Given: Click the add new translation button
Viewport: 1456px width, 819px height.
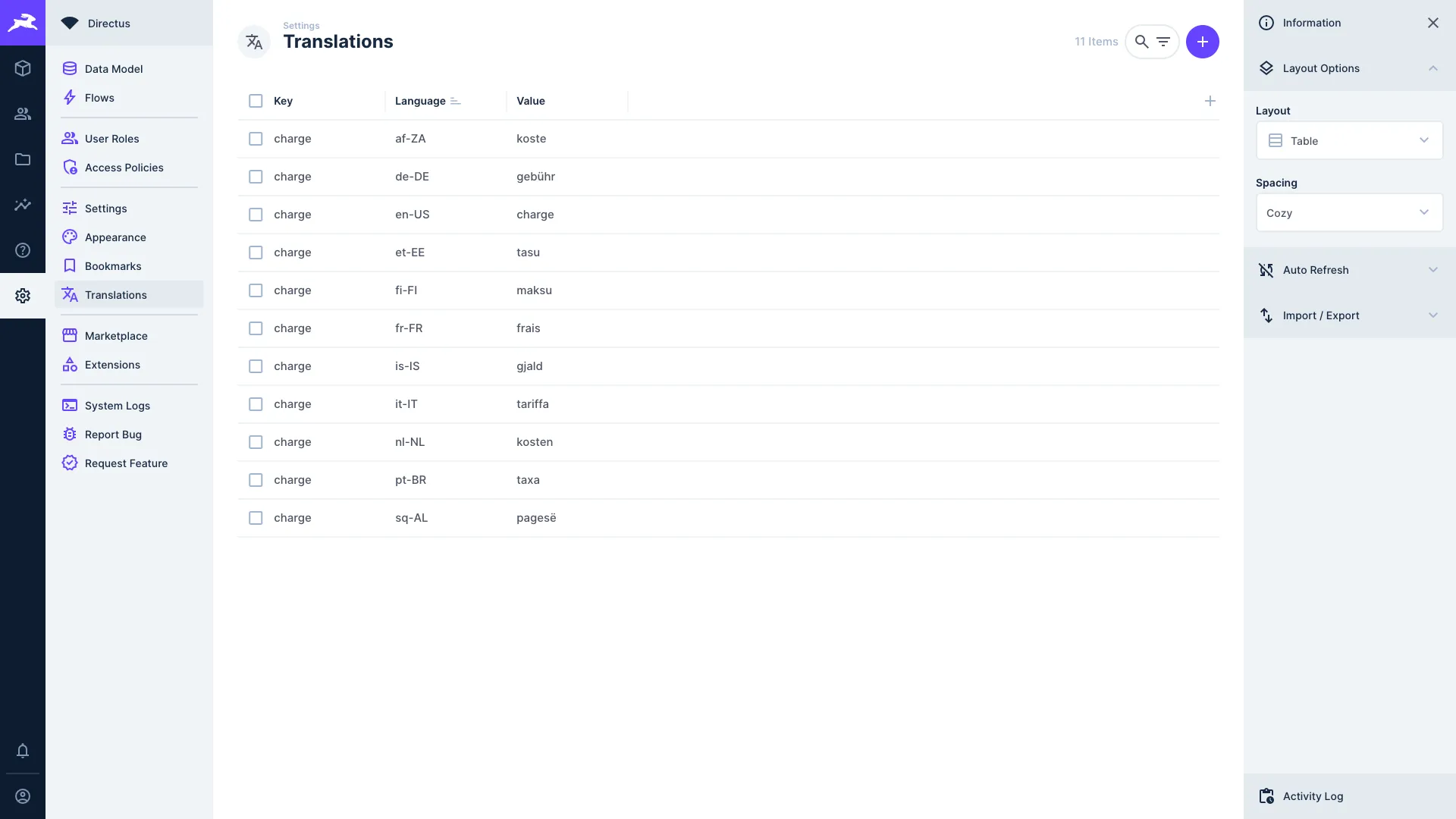Looking at the screenshot, I should pos(1203,41).
